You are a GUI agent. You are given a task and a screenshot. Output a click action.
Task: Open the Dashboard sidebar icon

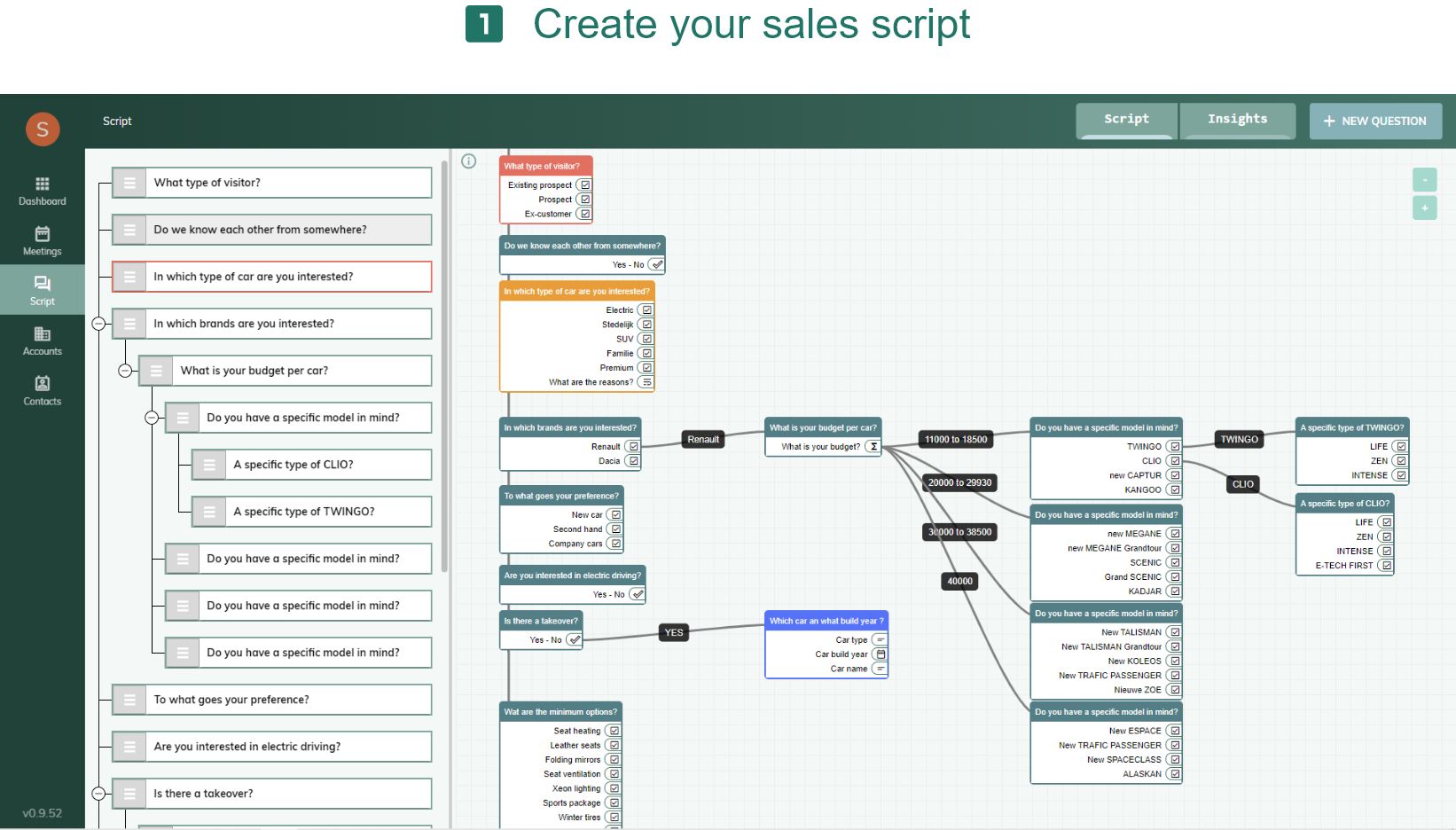pyautogui.click(x=42, y=191)
